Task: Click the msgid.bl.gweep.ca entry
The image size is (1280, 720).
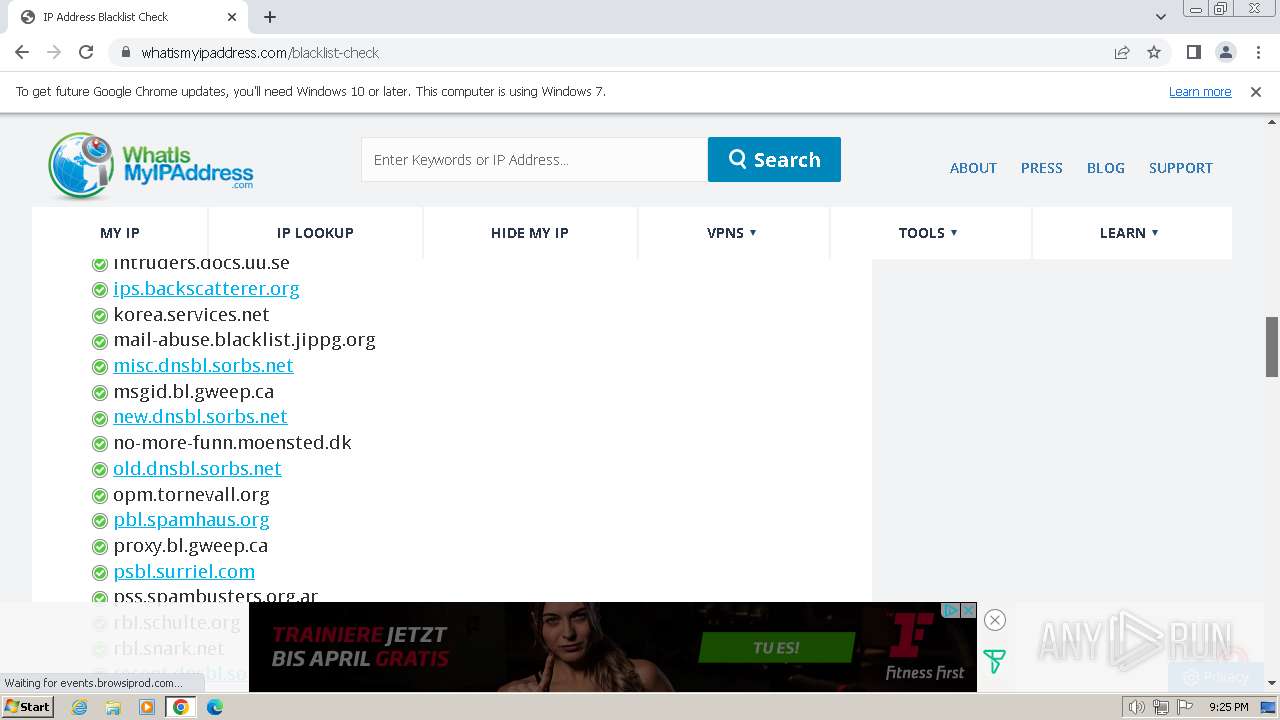Action: pyautogui.click(x=193, y=392)
